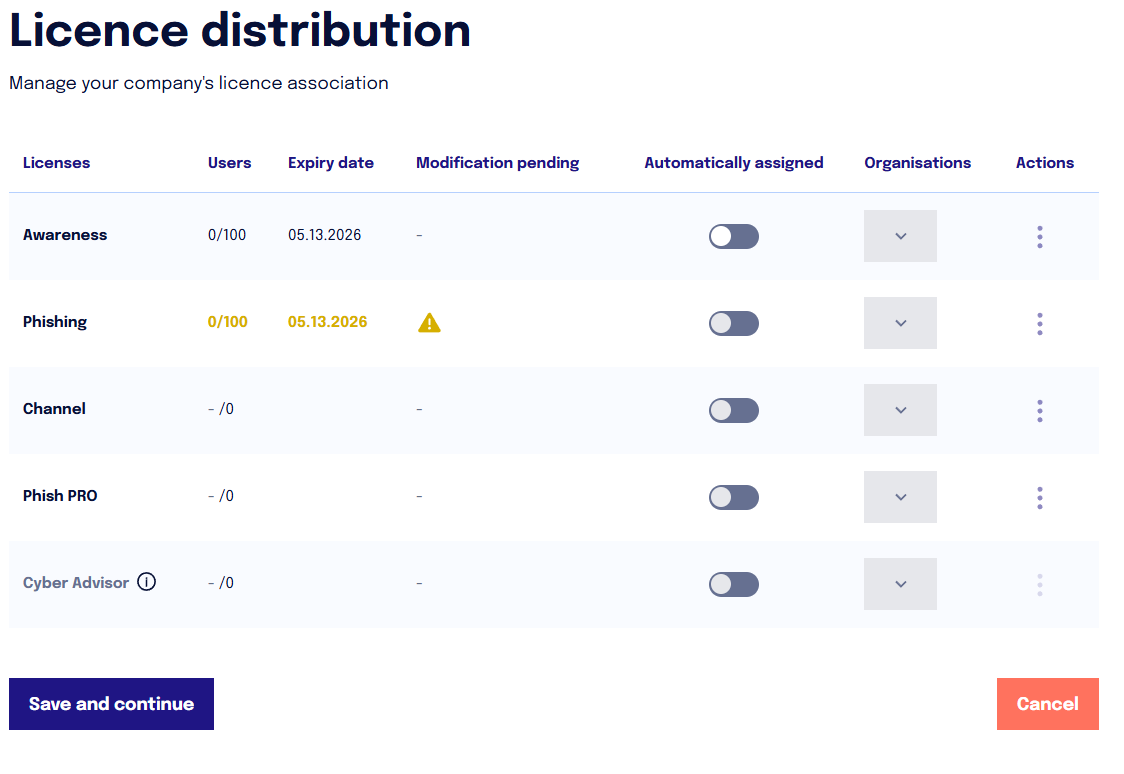Click the Cyber Advisor three-dot actions icon
Image resolution: width=1124 pixels, height=774 pixels.
point(1039,585)
